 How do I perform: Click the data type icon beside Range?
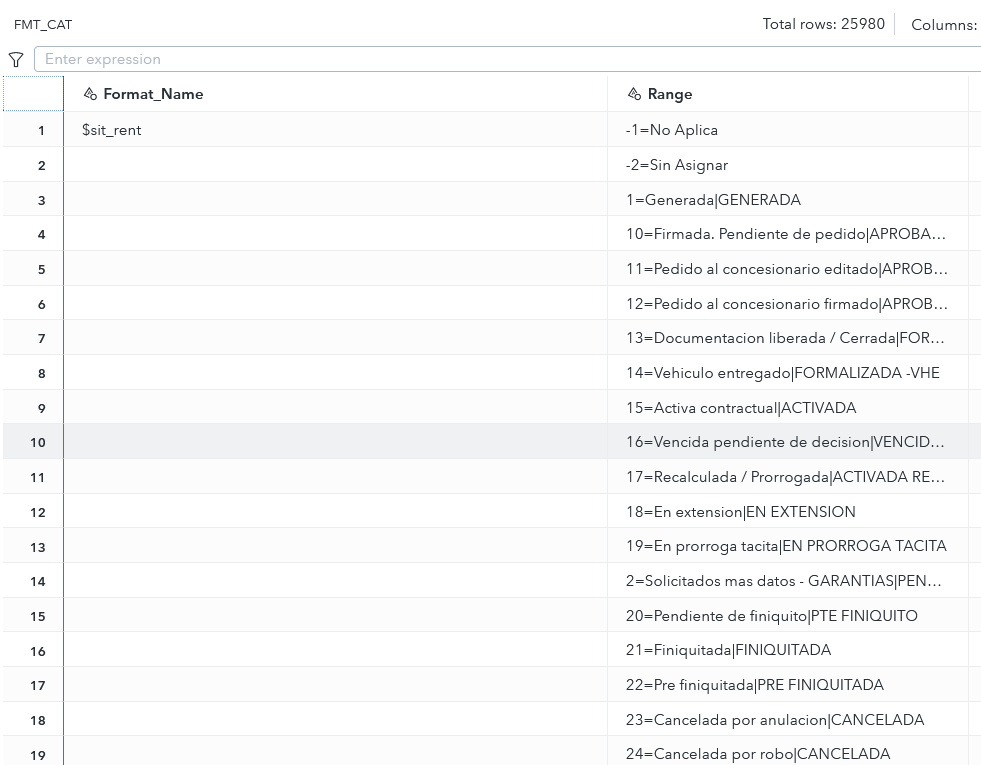point(635,93)
